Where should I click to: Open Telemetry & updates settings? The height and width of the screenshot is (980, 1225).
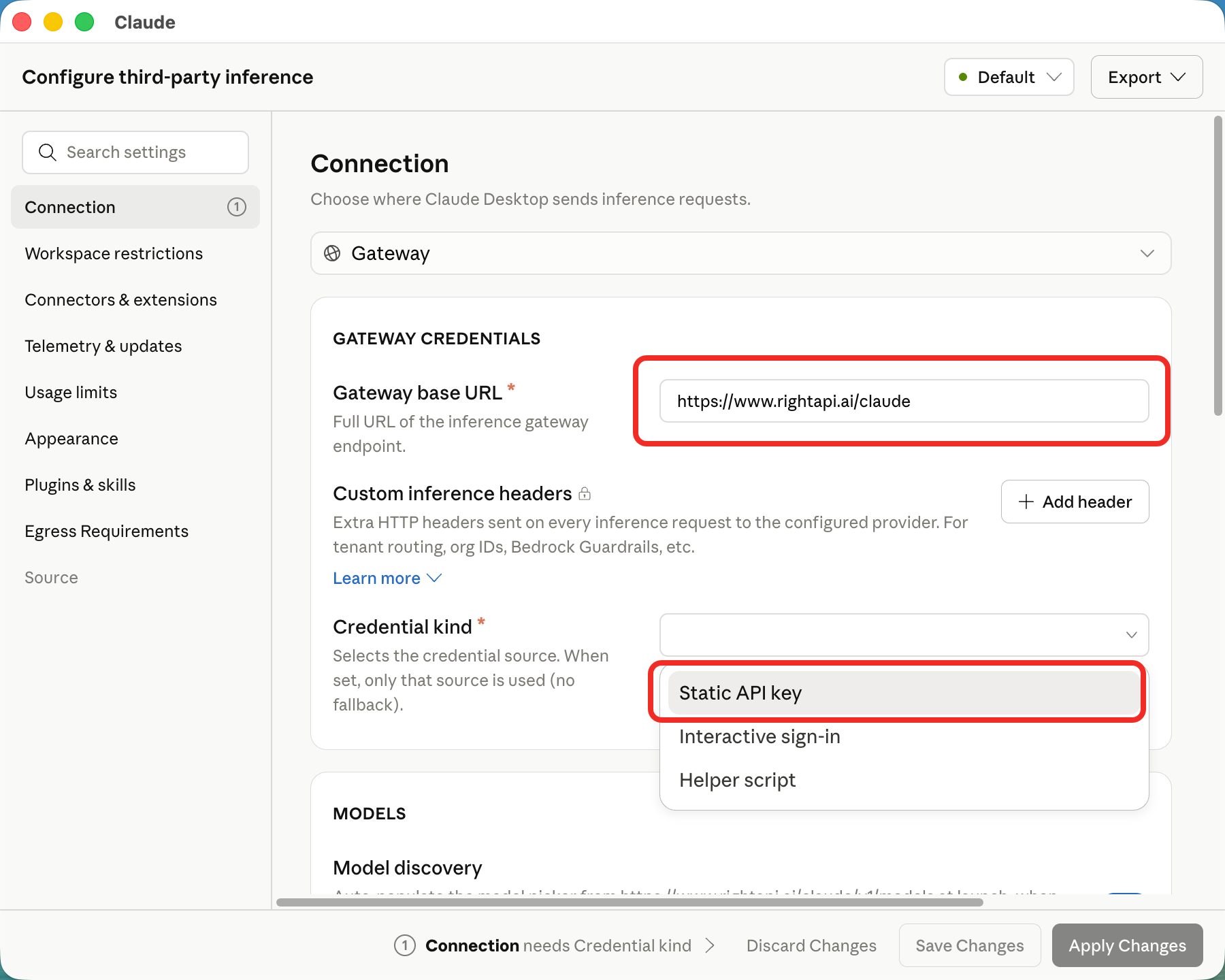135,346
